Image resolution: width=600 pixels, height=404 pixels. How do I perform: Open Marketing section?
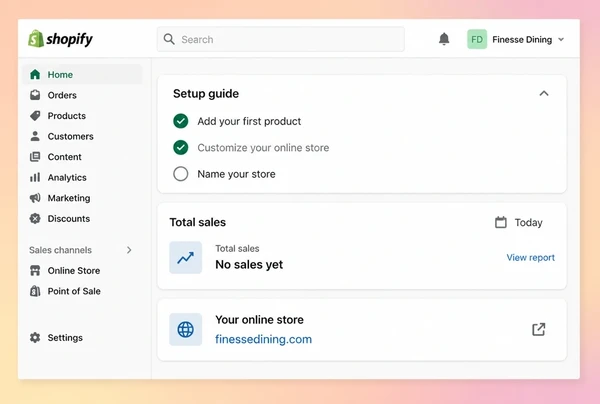pos(82,198)
